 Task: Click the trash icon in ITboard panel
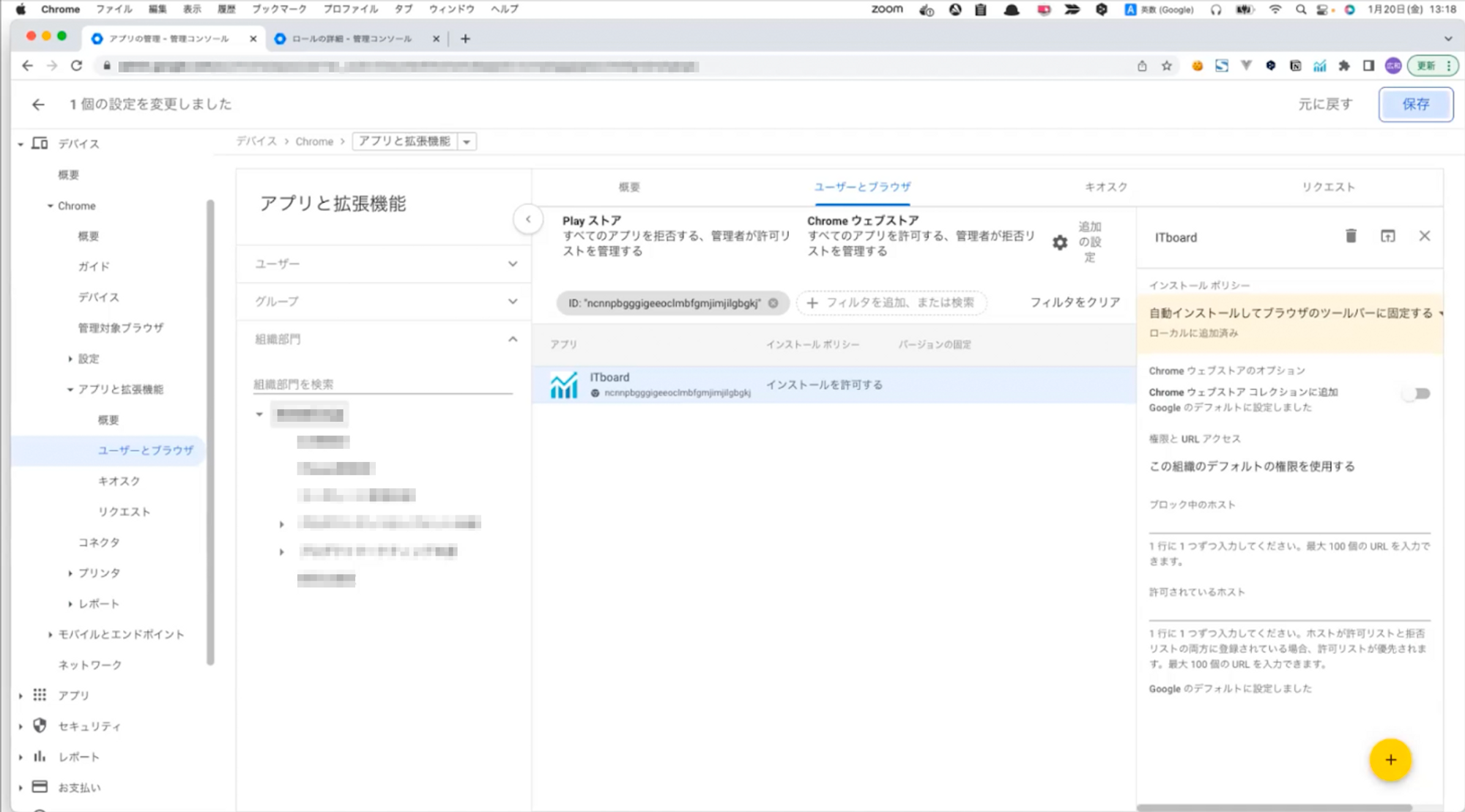1351,236
